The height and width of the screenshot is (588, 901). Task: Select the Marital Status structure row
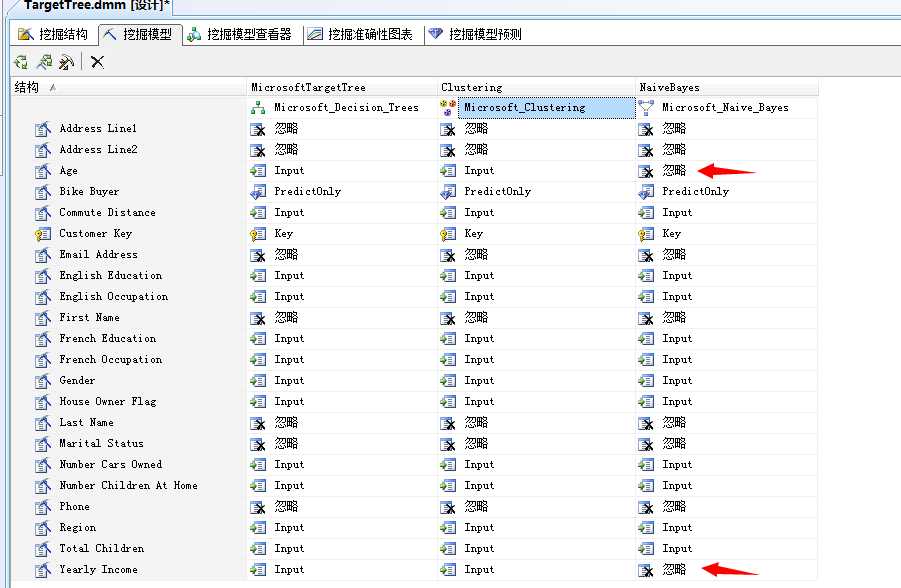tap(129, 444)
